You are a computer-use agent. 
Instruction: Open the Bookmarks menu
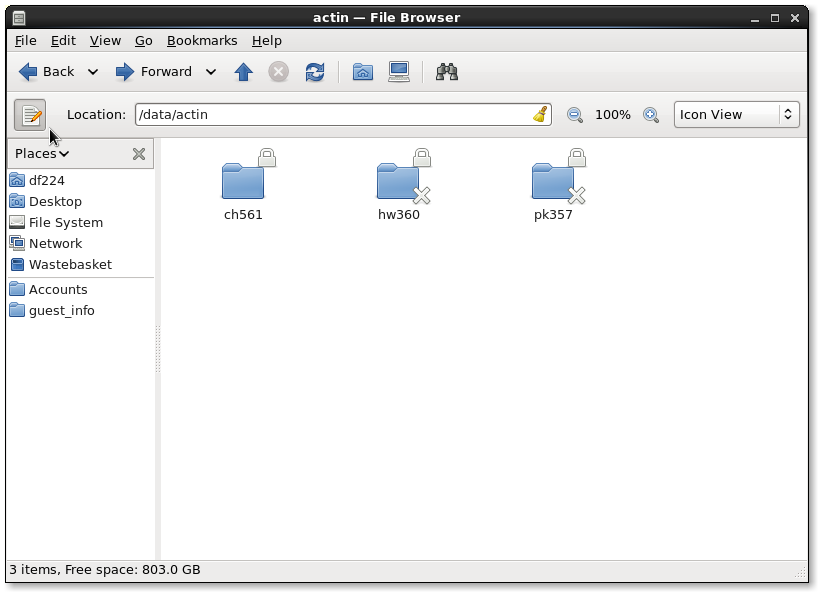(x=202, y=40)
